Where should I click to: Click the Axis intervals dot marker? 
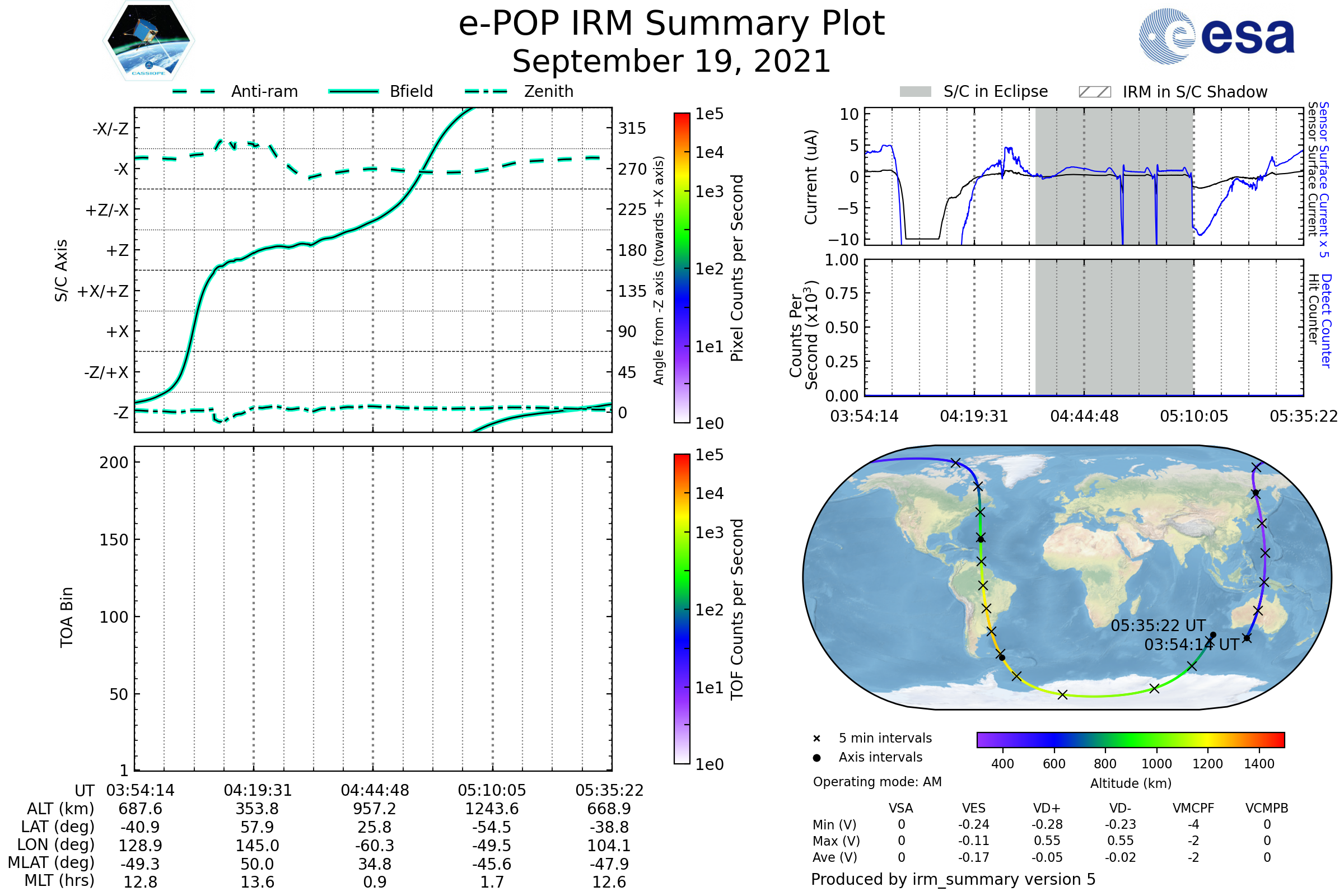point(816,758)
